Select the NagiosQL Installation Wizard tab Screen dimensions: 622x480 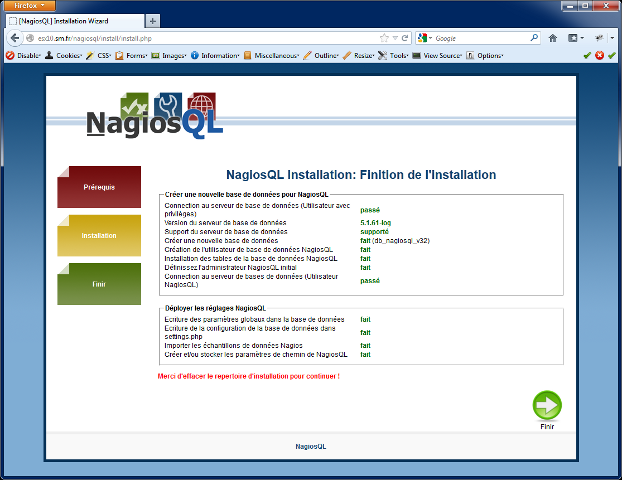(75, 21)
